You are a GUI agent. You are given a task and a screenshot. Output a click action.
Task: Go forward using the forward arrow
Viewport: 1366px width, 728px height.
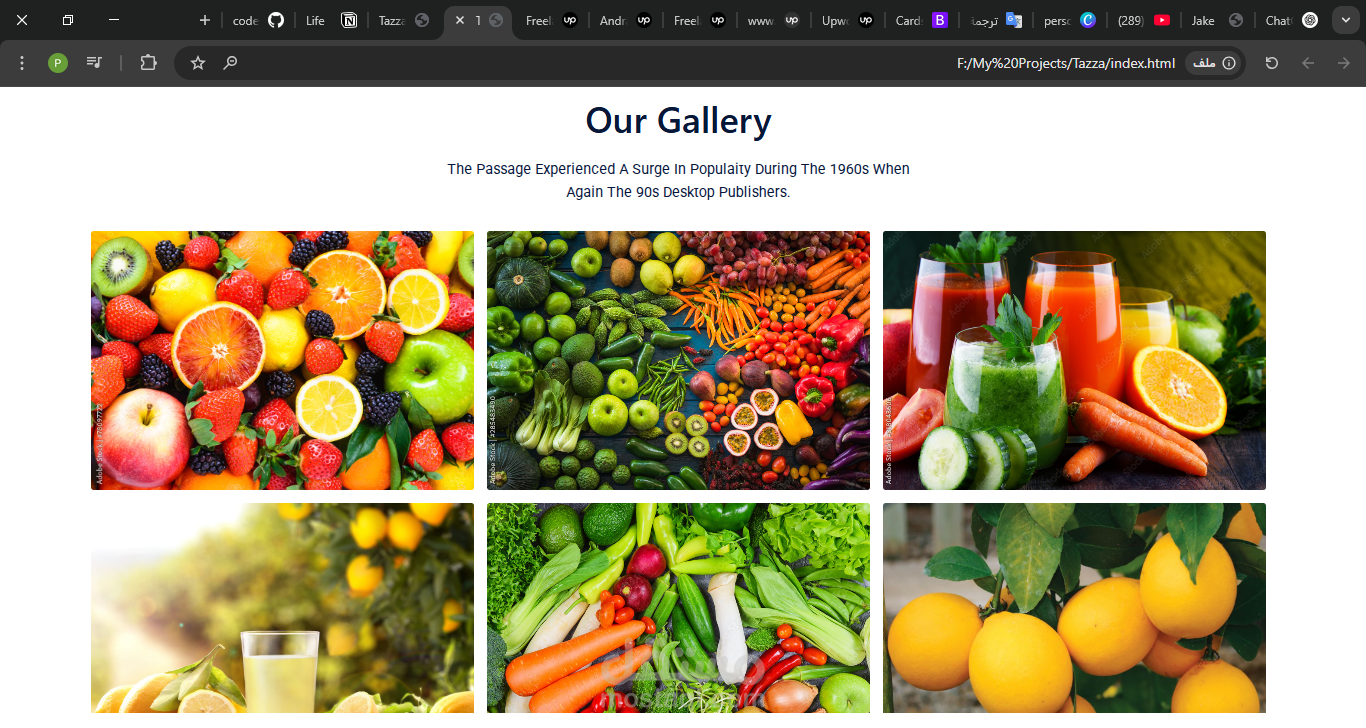click(1344, 63)
